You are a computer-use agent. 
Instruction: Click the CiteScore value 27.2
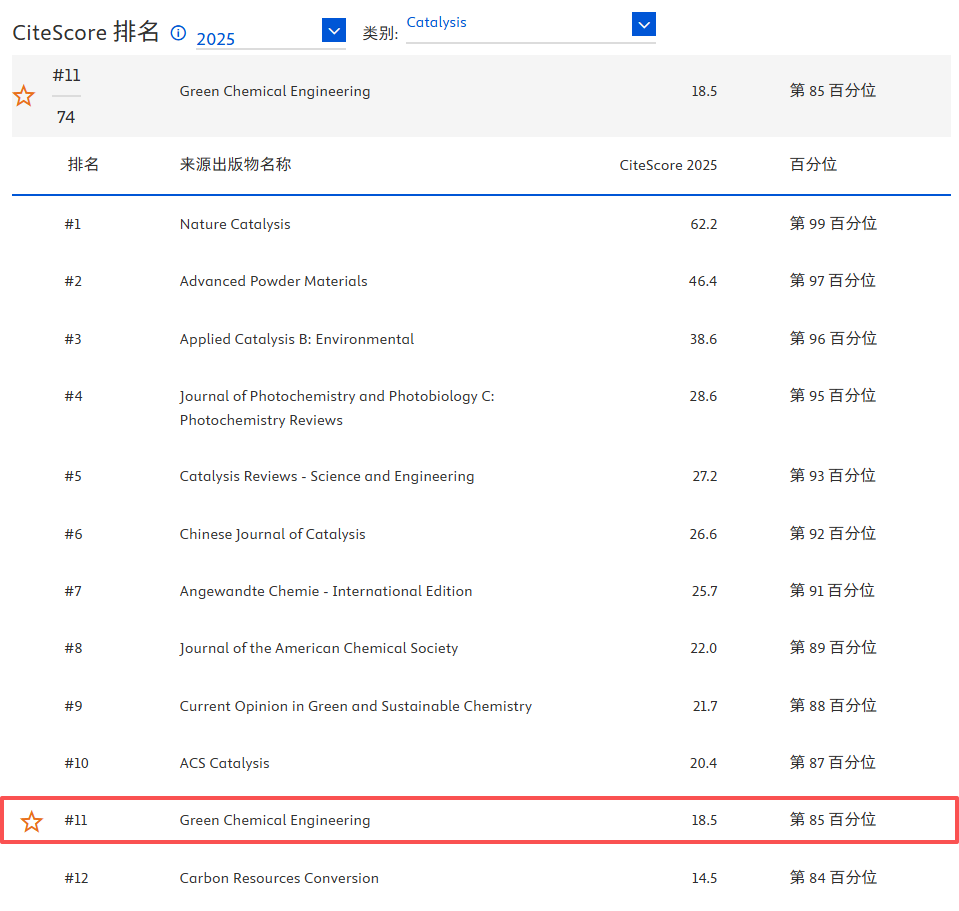point(705,476)
